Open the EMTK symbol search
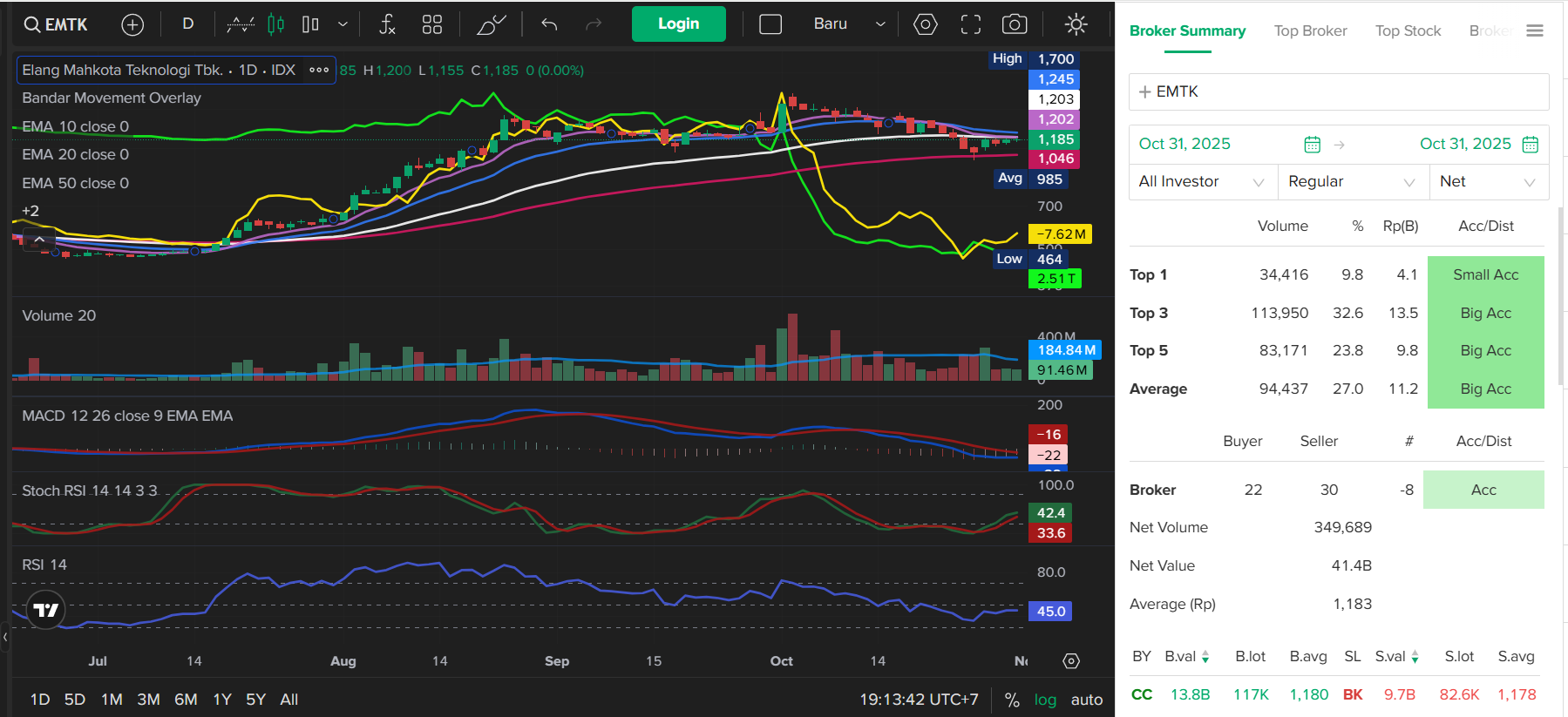Image resolution: width=1568 pixels, height=717 pixels. [x=56, y=24]
